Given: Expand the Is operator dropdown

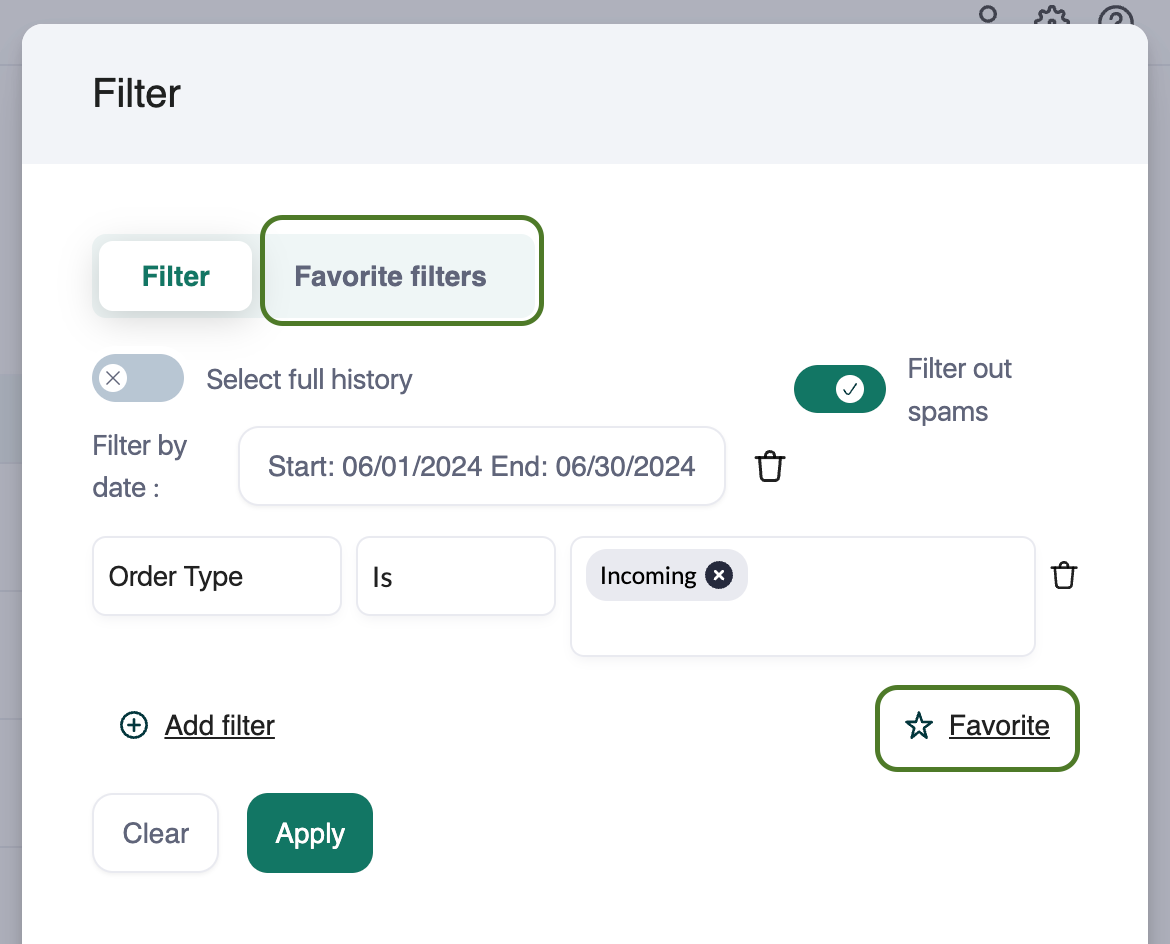Looking at the screenshot, I should 455,577.
